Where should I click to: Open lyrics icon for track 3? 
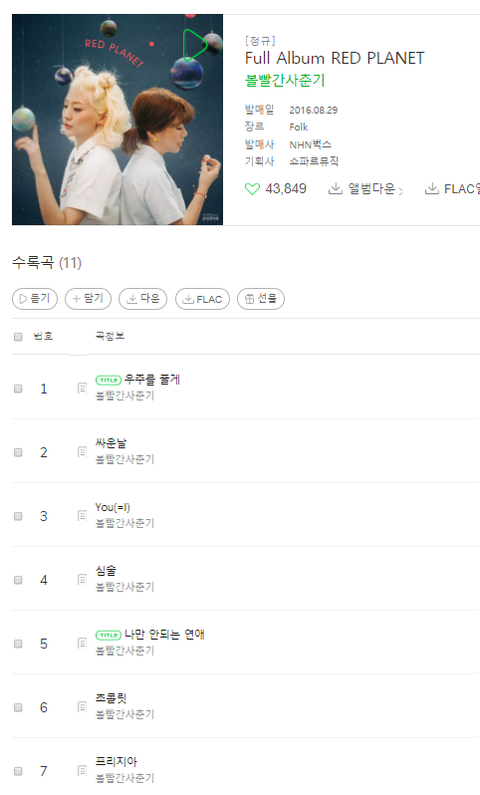(82, 516)
